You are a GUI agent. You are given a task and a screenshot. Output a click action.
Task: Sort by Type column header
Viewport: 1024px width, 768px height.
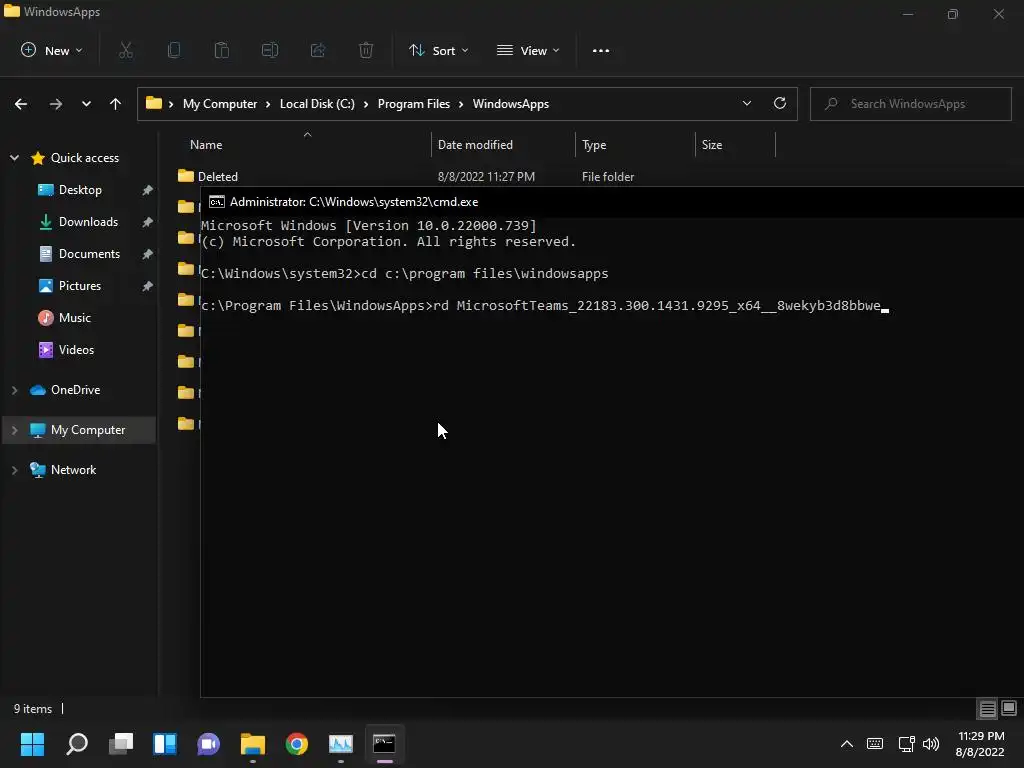(594, 145)
